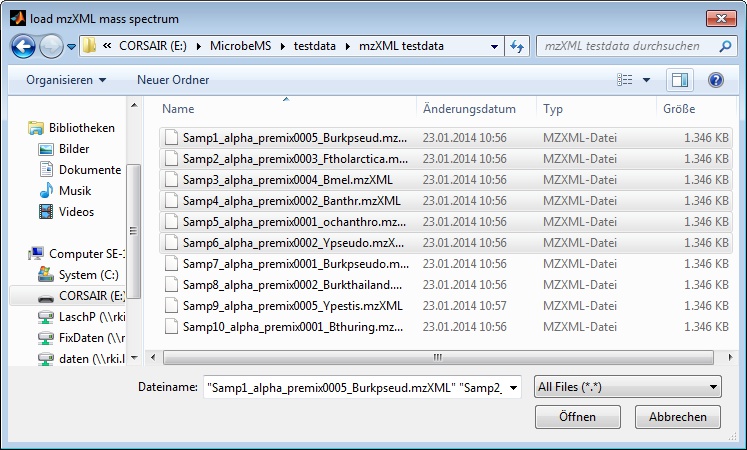Expand the view options dropdown arrow

(x=646, y=80)
